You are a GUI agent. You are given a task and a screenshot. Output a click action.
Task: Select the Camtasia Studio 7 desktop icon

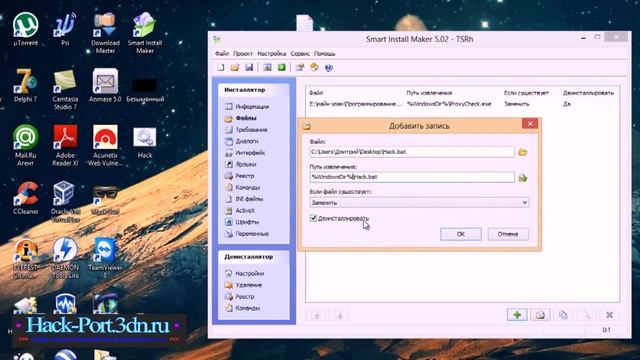point(65,89)
